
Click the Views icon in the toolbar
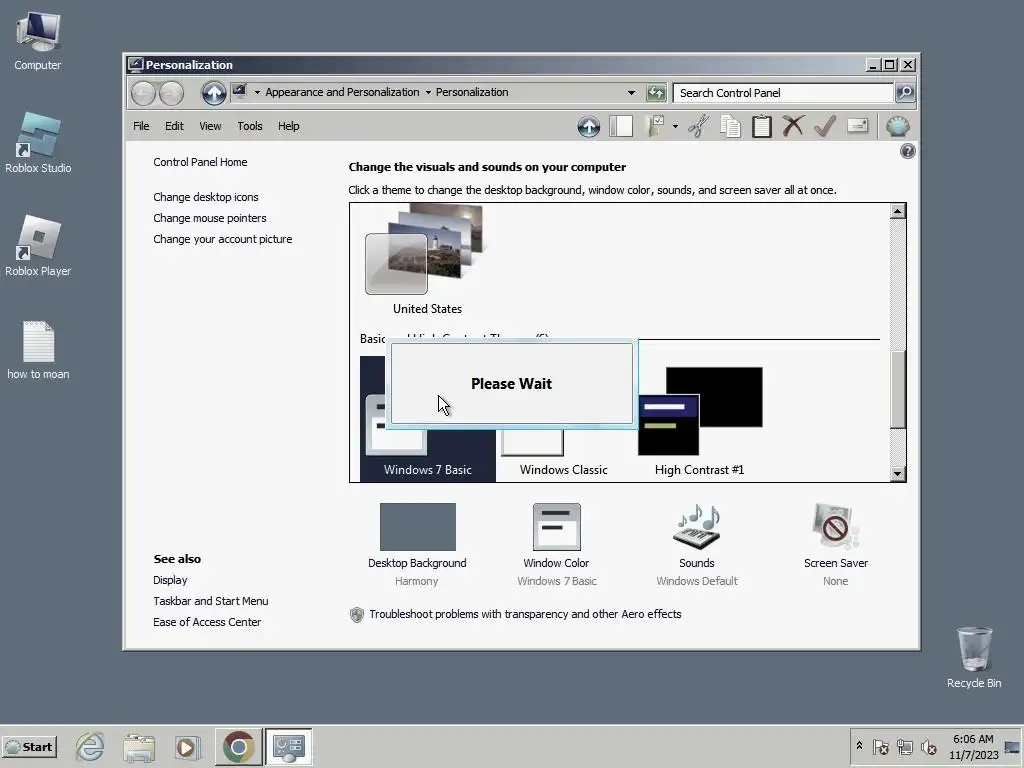coord(655,126)
